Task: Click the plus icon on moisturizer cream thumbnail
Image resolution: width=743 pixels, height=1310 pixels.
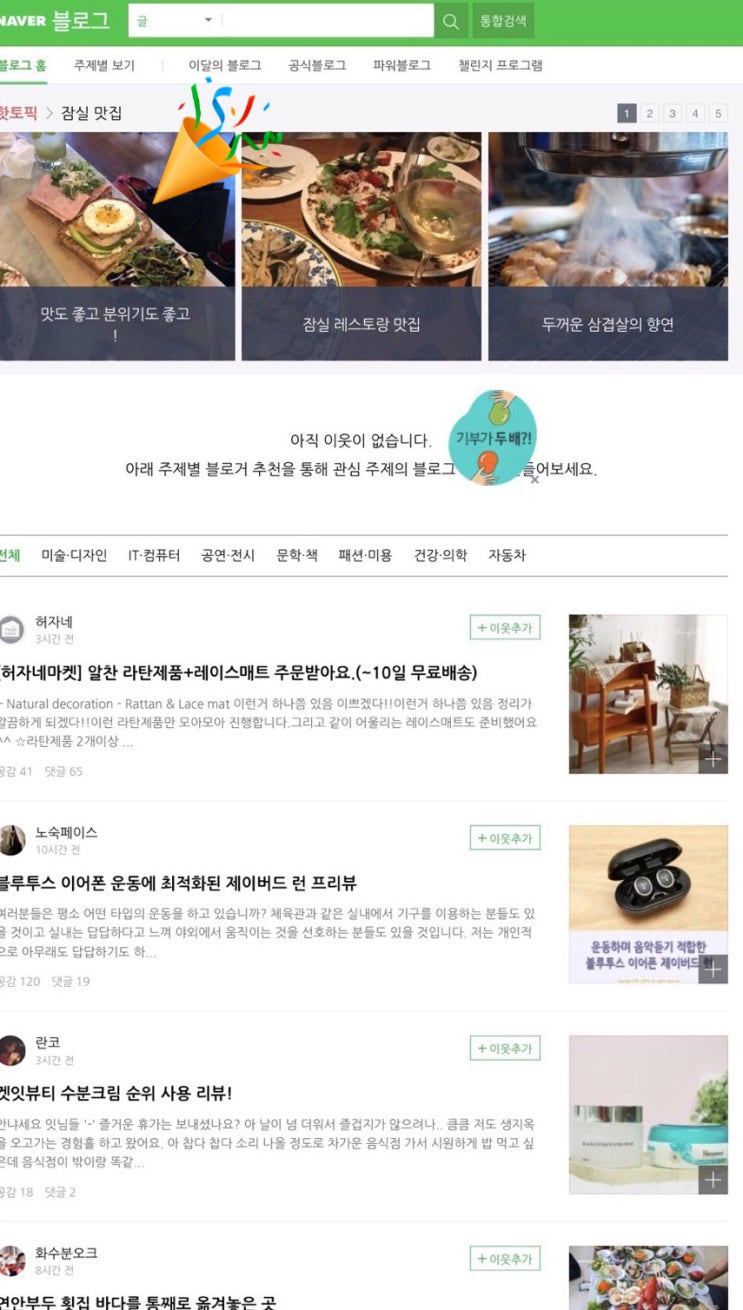Action: click(713, 1180)
